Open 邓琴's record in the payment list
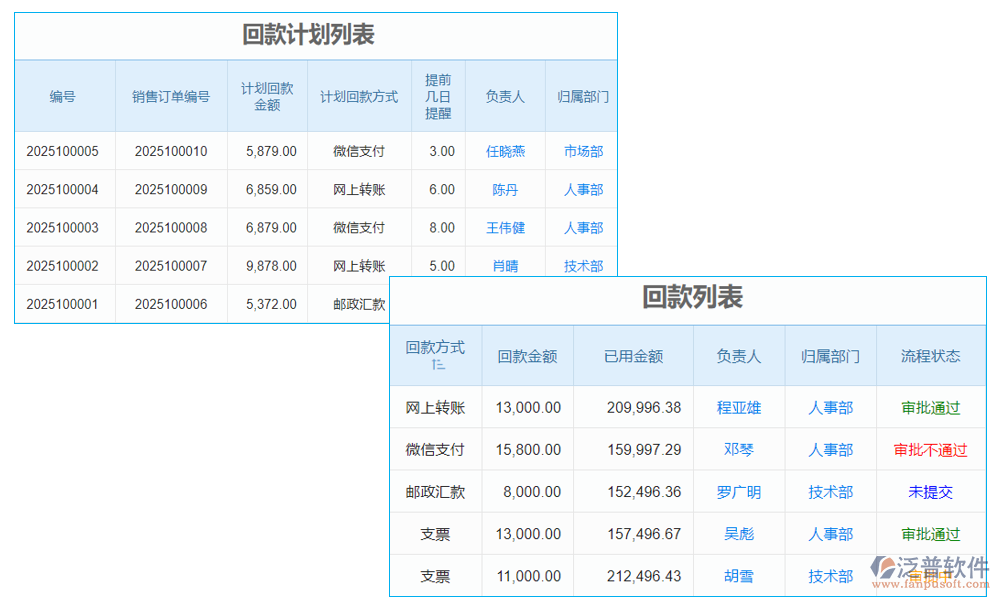 pos(739,449)
